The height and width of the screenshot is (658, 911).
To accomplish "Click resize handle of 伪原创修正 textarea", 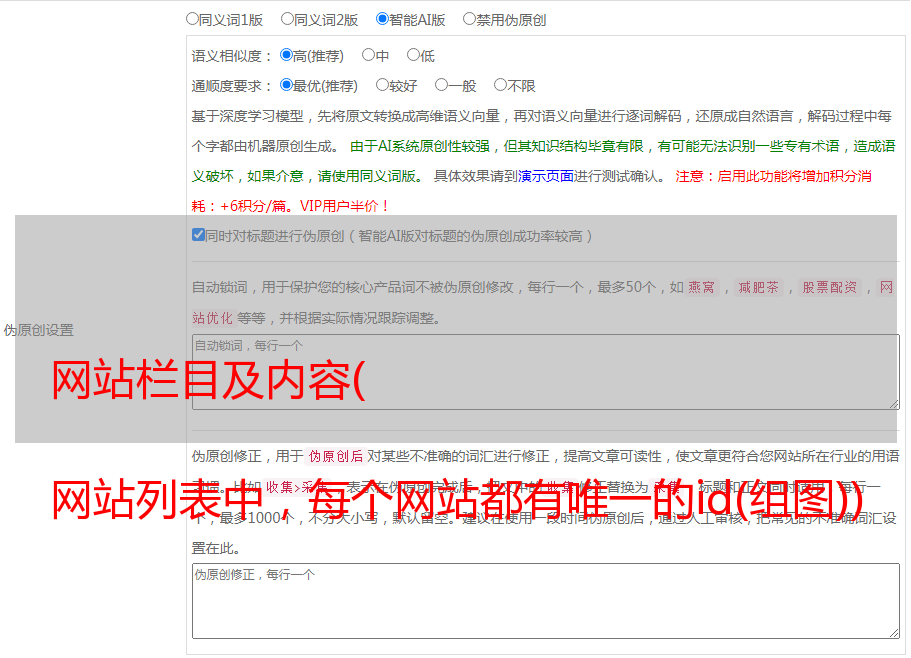I will 894,633.
